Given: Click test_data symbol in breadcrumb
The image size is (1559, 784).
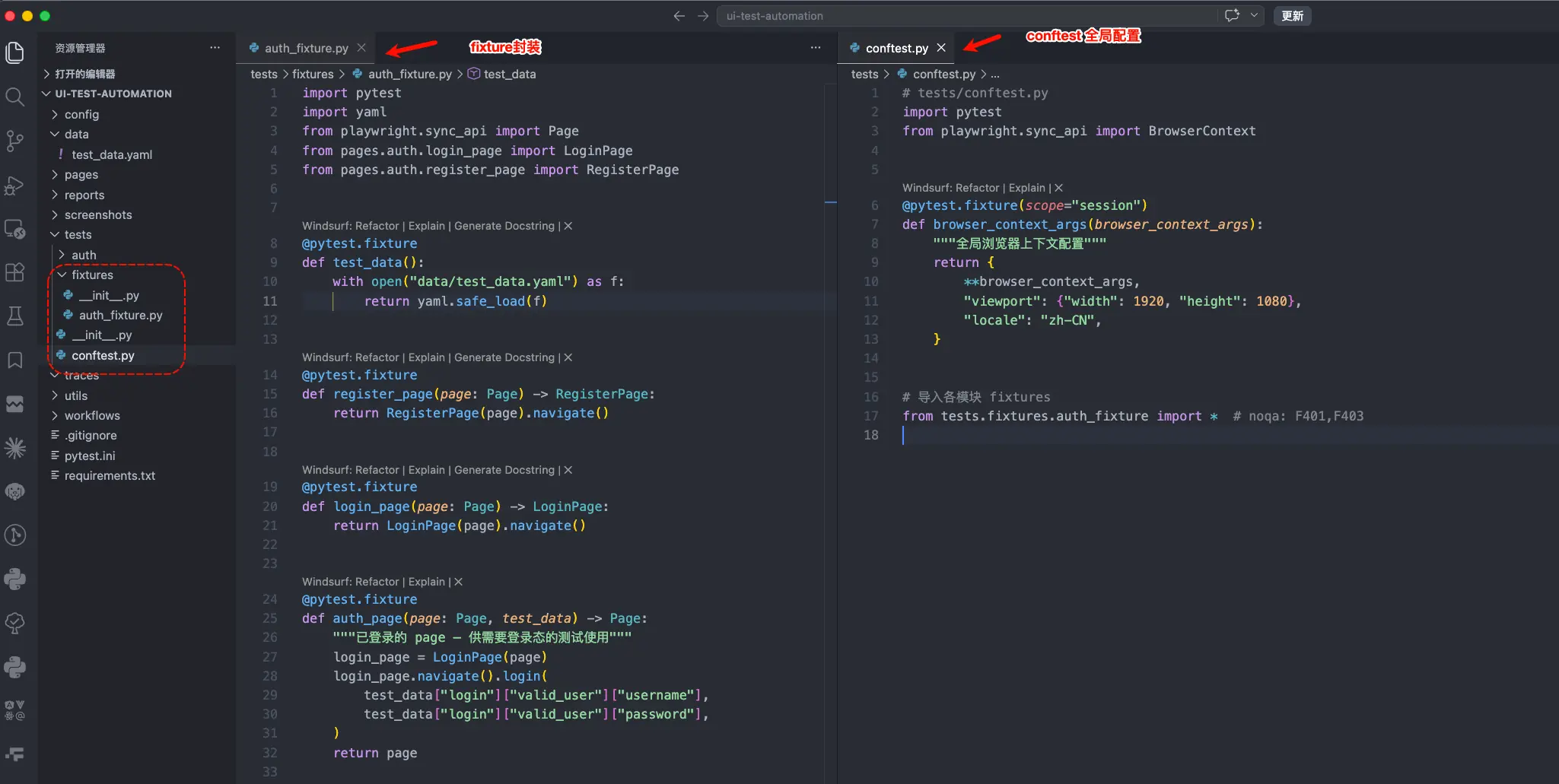Looking at the screenshot, I should (x=510, y=74).
